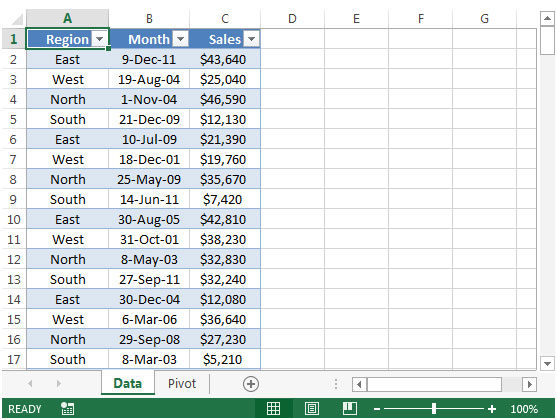Click the zoom slider handle
Screen dimensions: 557x420
[x=434, y=409]
